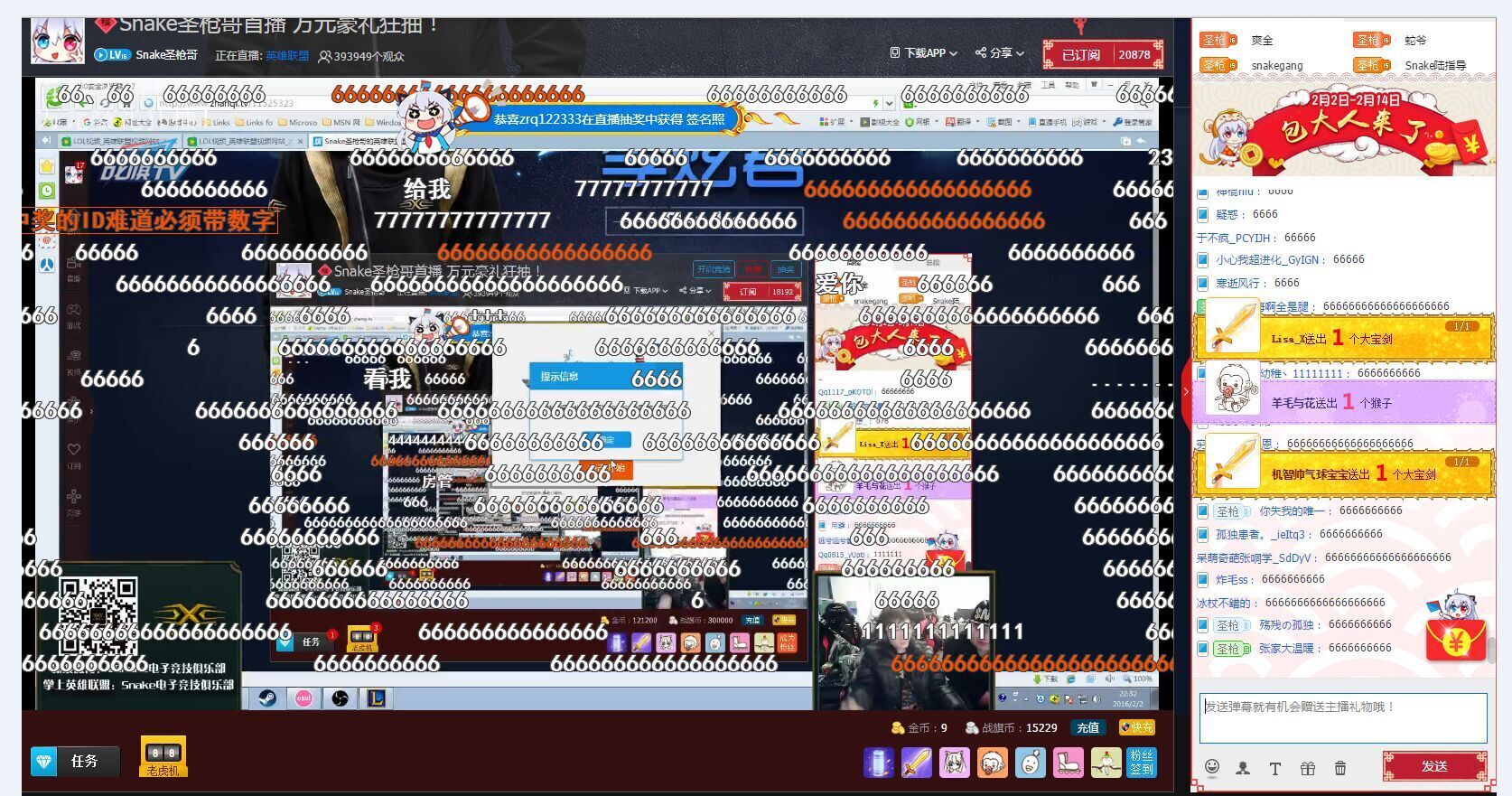
Task: Click the 粉丝签到 fan check-in button
Action: coord(1142,762)
